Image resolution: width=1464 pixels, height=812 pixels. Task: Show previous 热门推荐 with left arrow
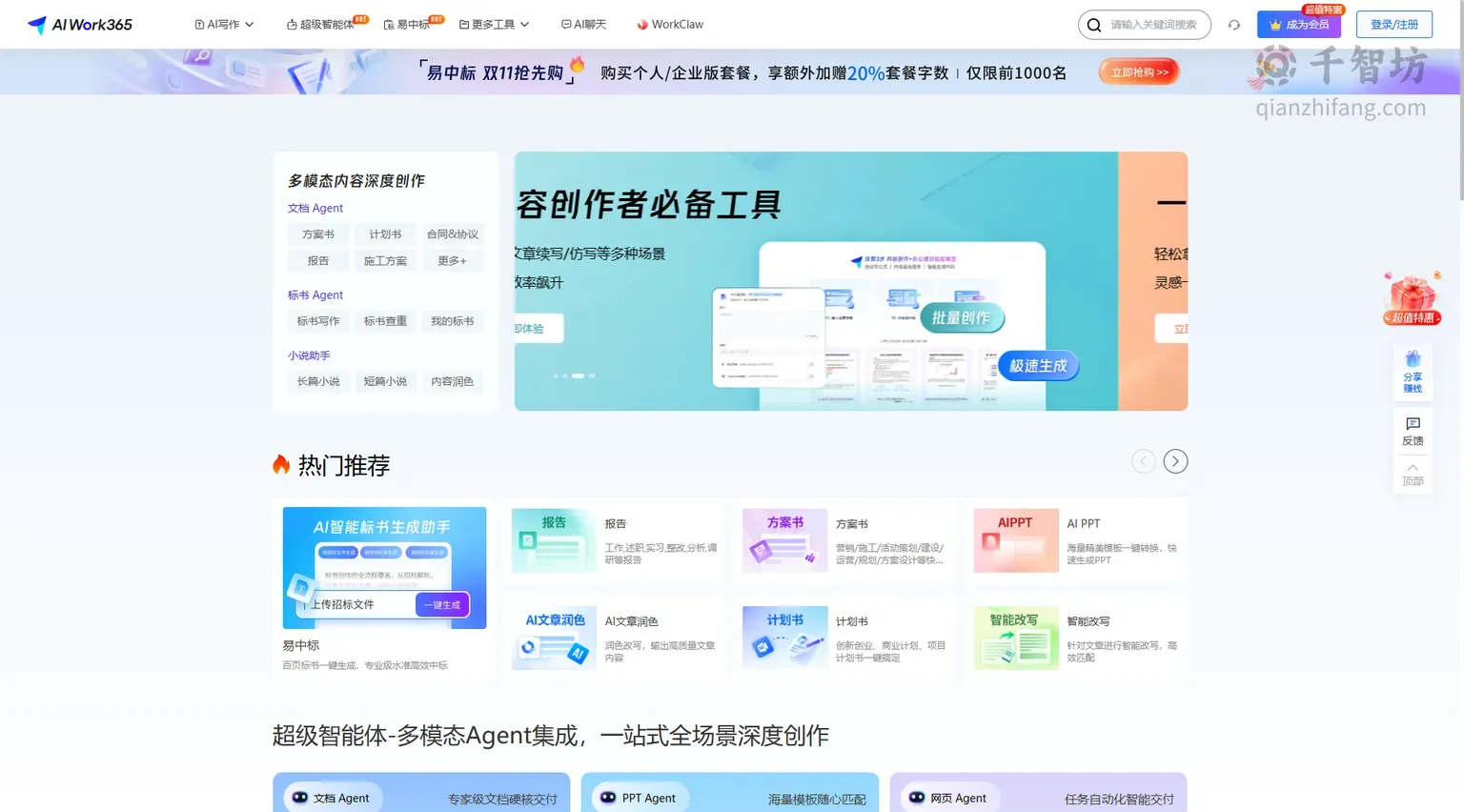(1143, 461)
